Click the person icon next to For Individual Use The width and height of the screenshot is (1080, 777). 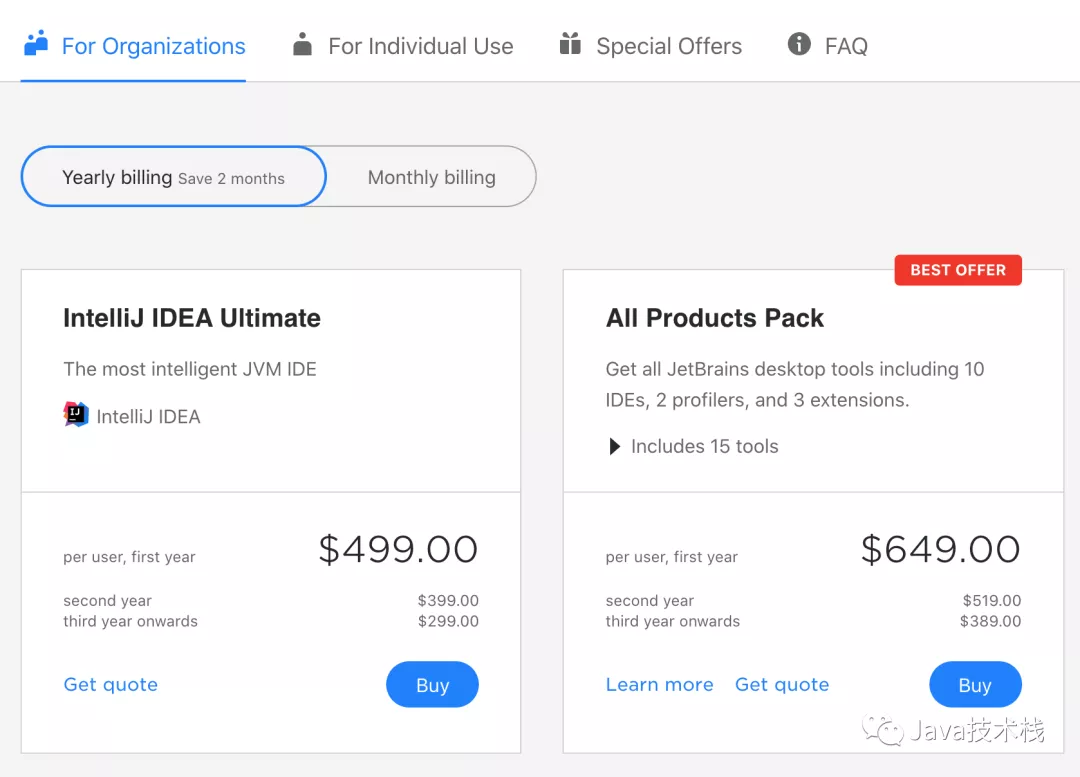click(303, 43)
